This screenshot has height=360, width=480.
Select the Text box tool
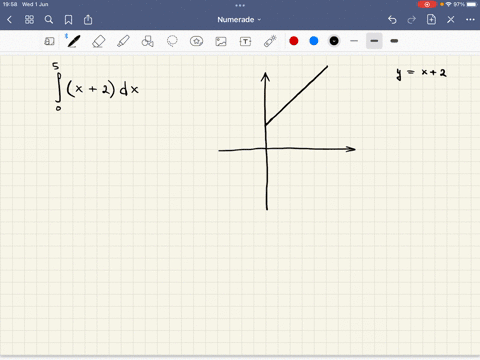[x=245, y=41]
